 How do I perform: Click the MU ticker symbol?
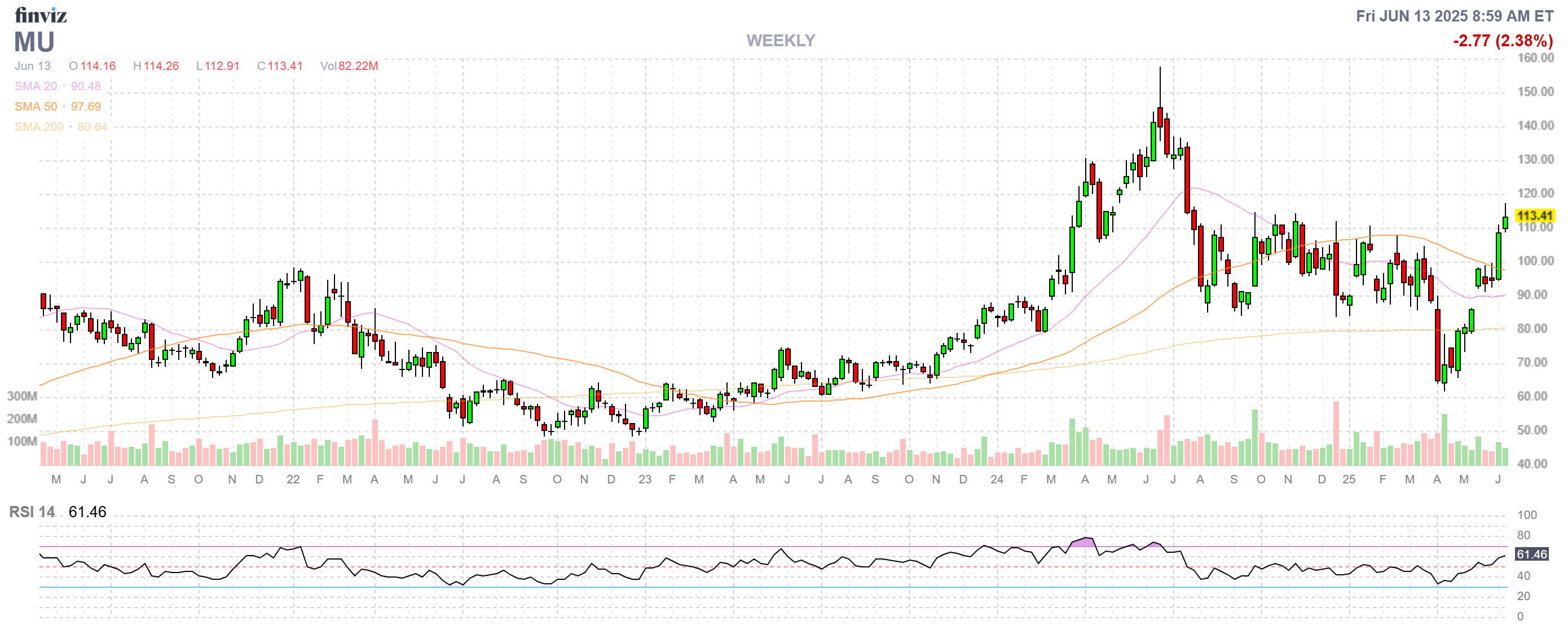coord(35,42)
